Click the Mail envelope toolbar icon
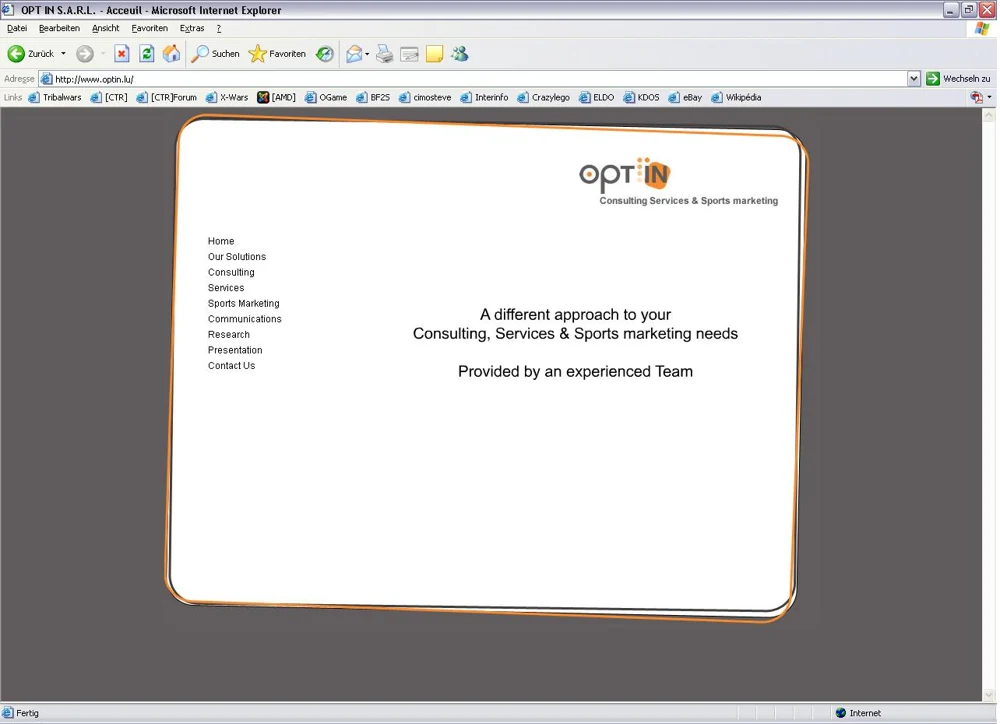 tap(354, 54)
